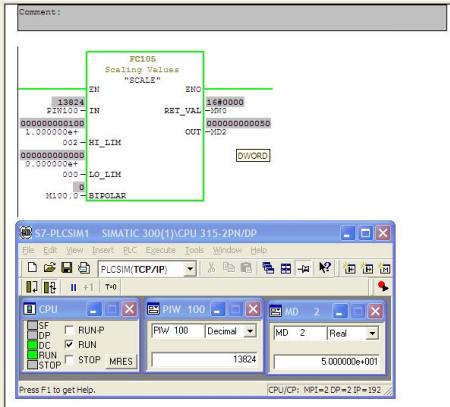Click the "SCALE" block name
450x407 pixels.
point(142,80)
